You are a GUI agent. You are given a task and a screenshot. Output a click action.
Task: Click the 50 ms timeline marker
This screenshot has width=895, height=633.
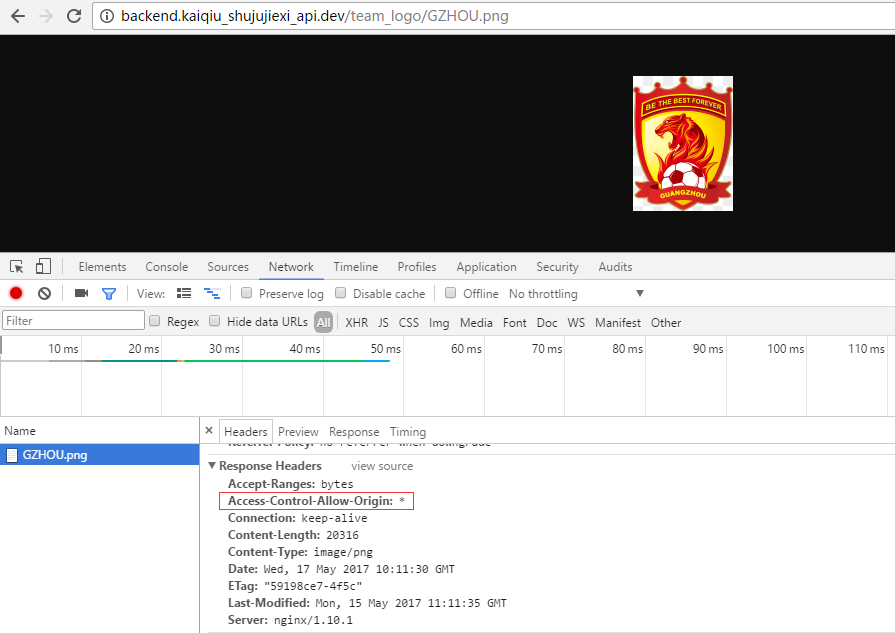point(385,348)
